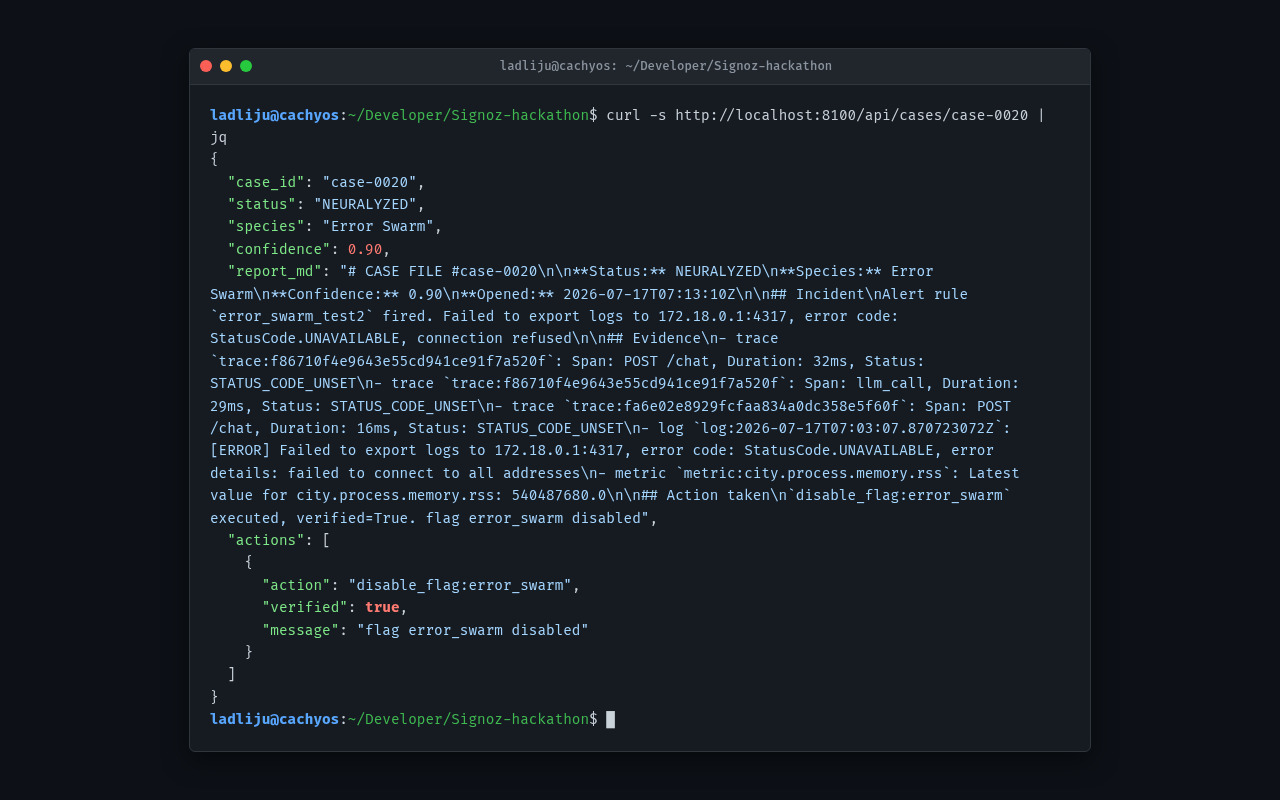Click the yellow minimize window button
1280x800 pixels.
tap(226, 66)
